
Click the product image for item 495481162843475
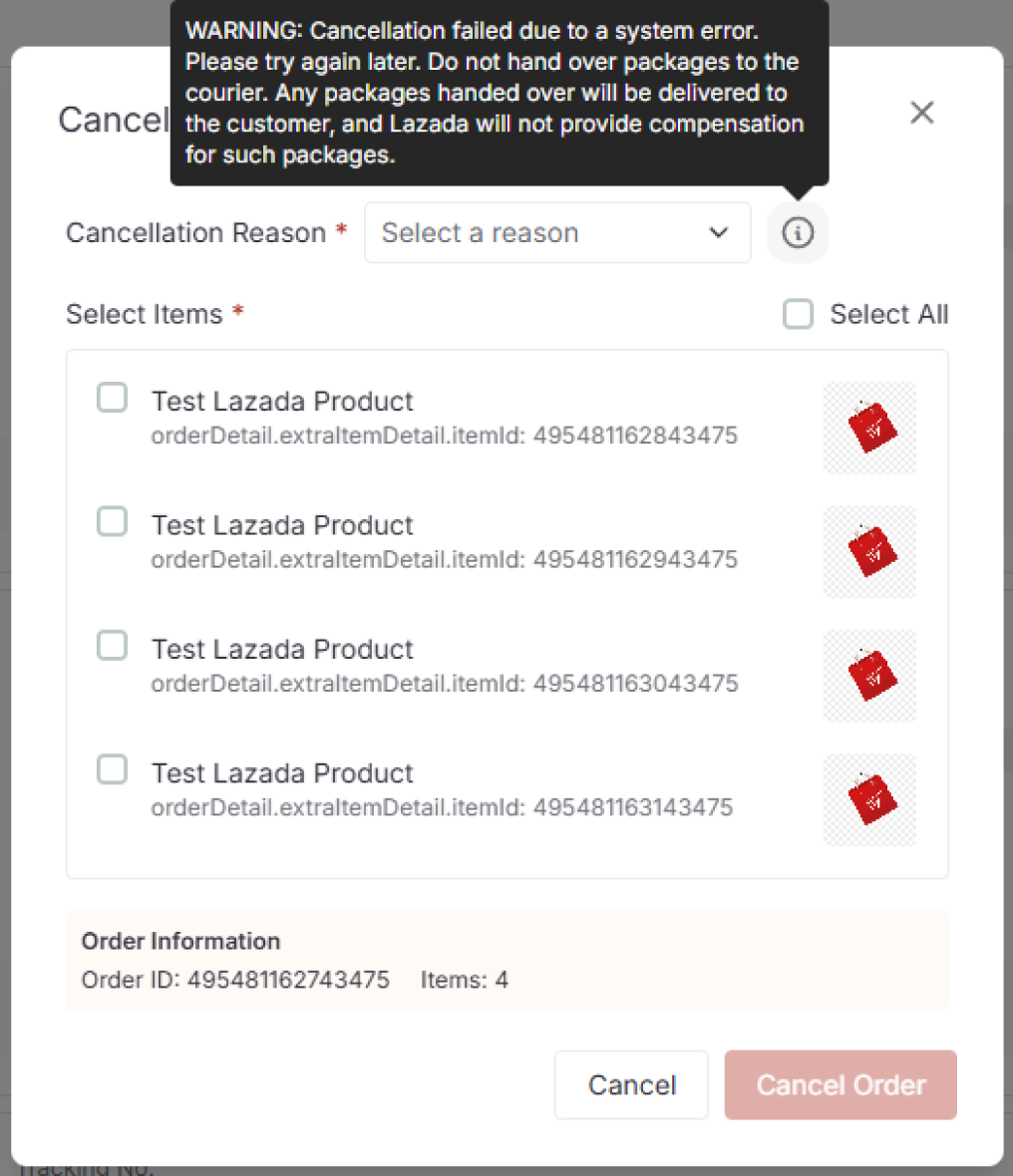pyautogui.click(x=868, y=428)
